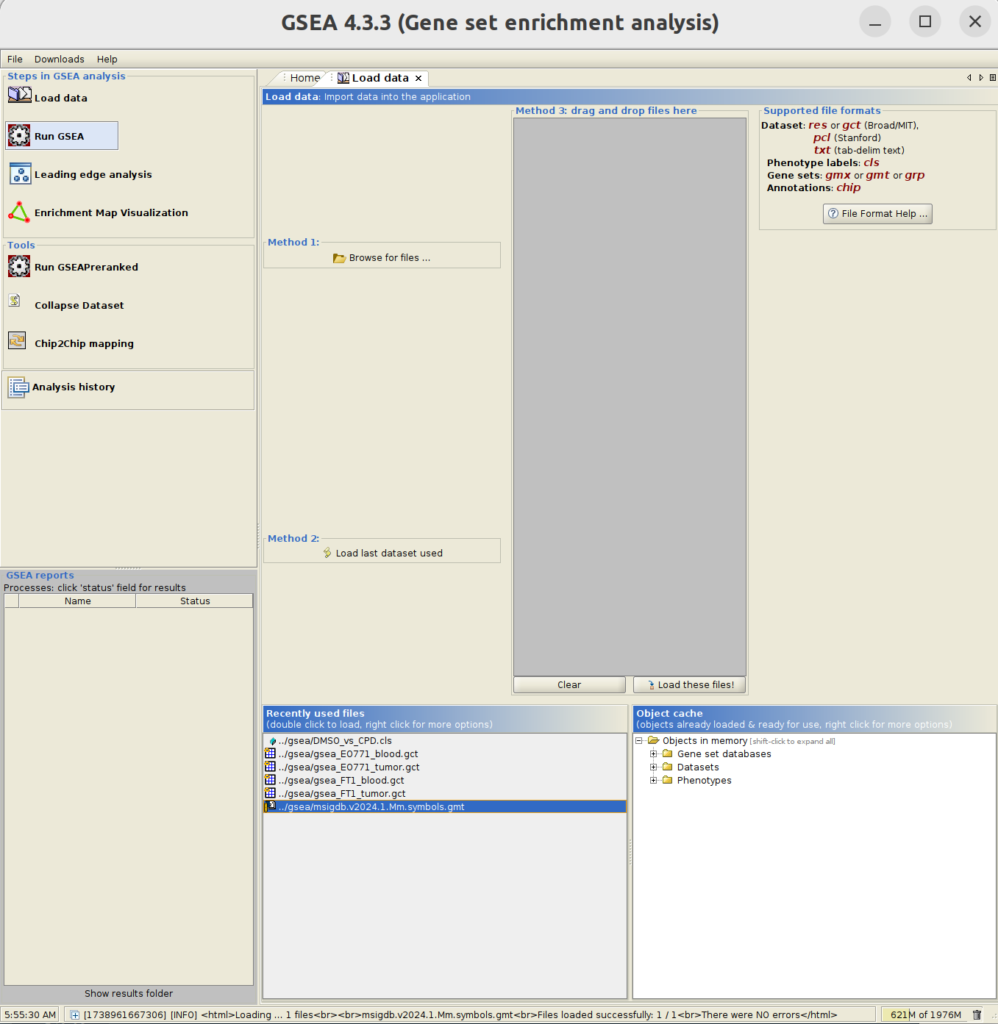Image resolution: width=998 pixels, height=1024 pixels.
Task: Select the Load data tab
Action: coord(379,78)
